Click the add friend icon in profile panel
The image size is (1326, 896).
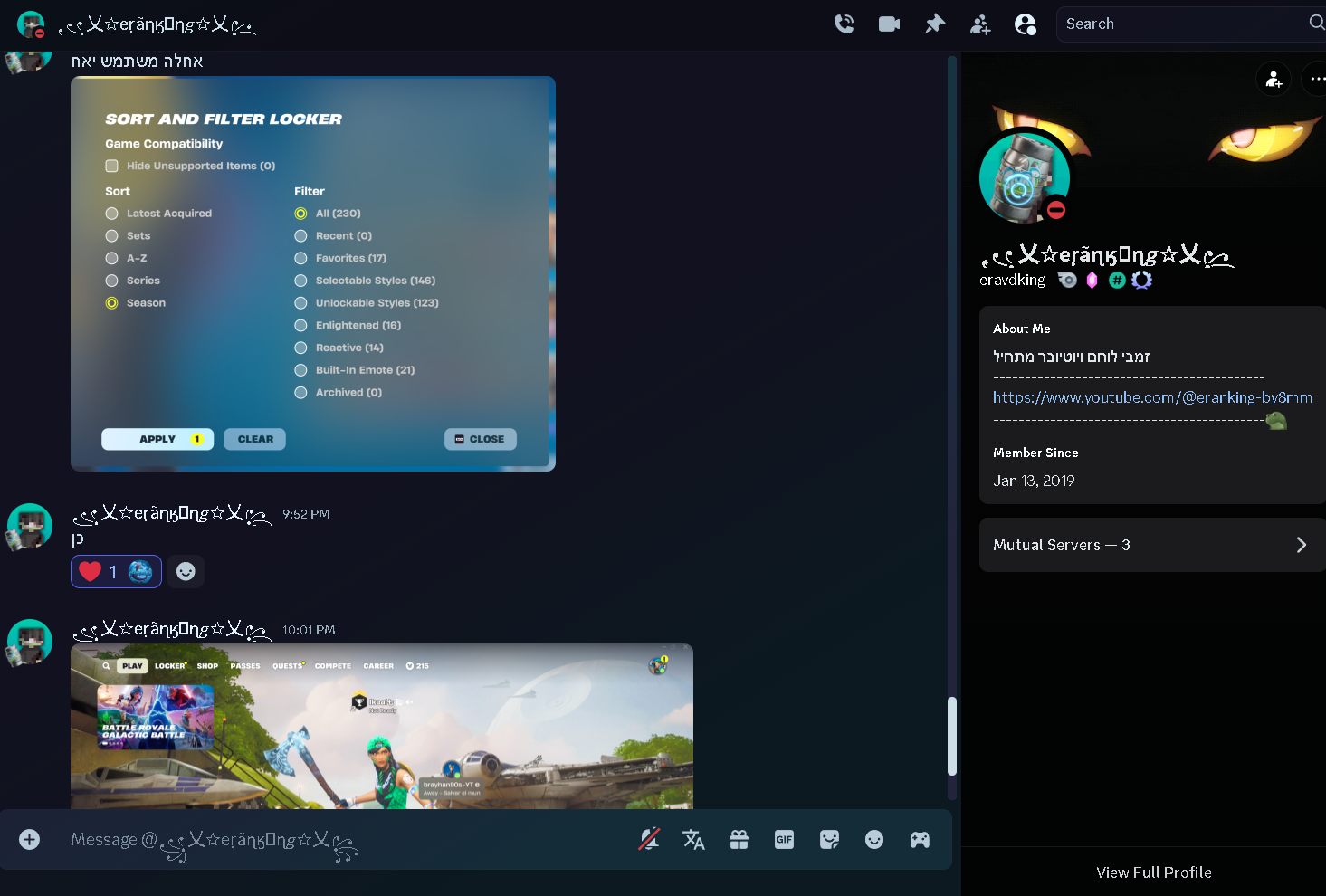click(1274, 80)
